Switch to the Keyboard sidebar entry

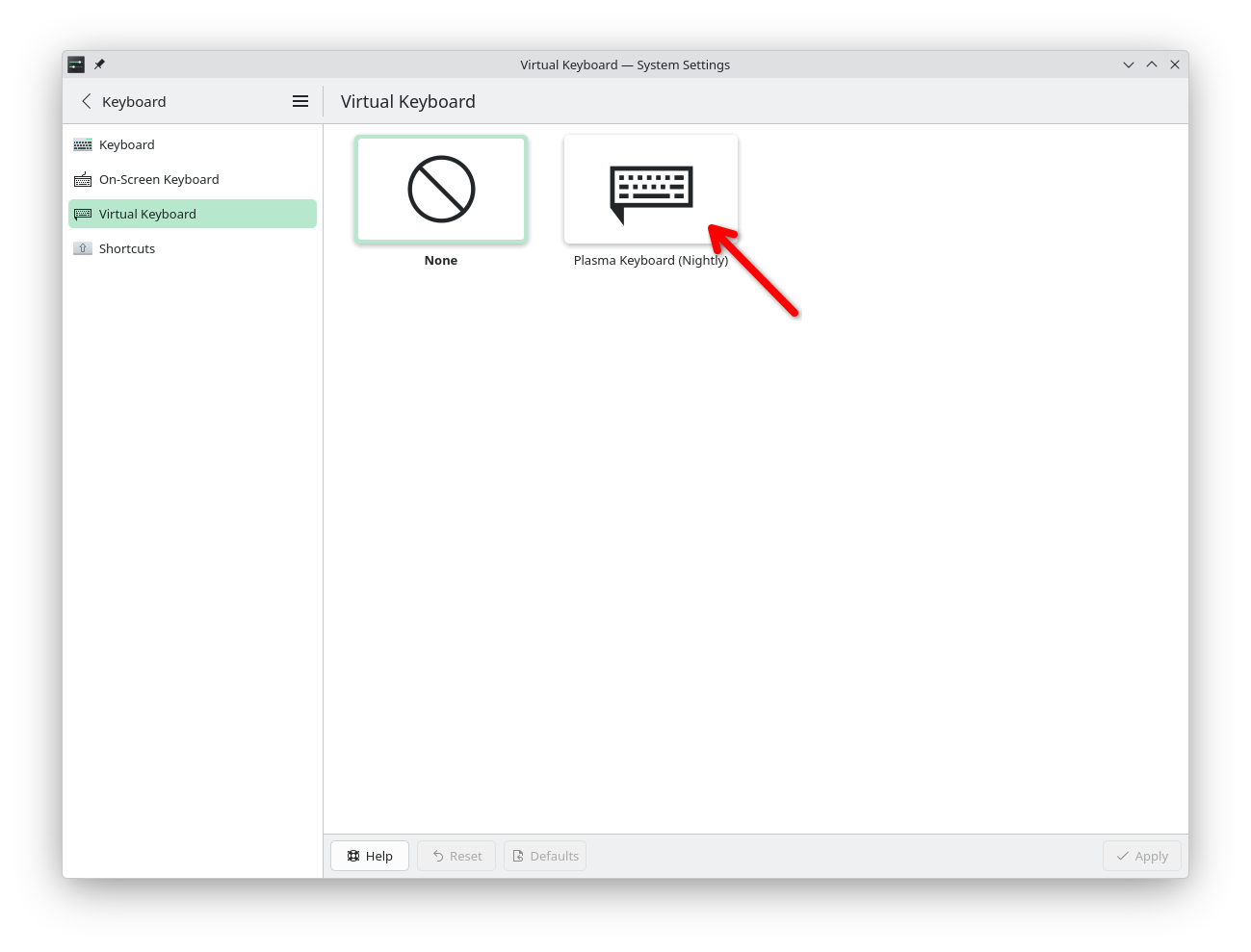(x=126, y=144)
